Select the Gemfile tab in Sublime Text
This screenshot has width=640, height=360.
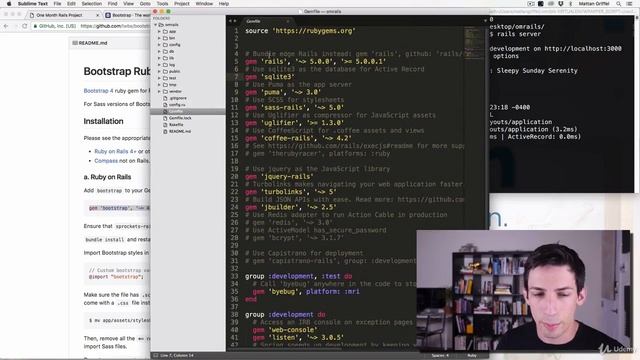coord(266,21)
